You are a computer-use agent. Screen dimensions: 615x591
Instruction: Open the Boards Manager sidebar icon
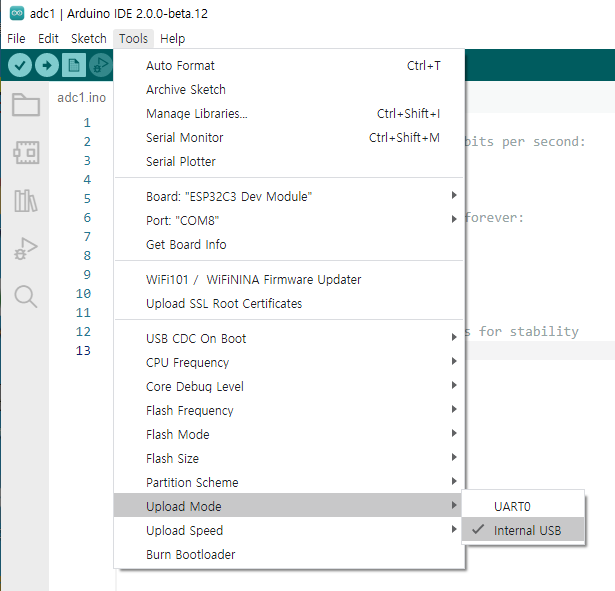26,153
